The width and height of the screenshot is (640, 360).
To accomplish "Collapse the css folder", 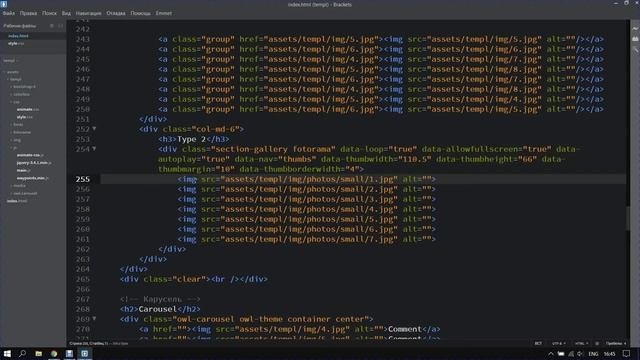I will point(16,102).
